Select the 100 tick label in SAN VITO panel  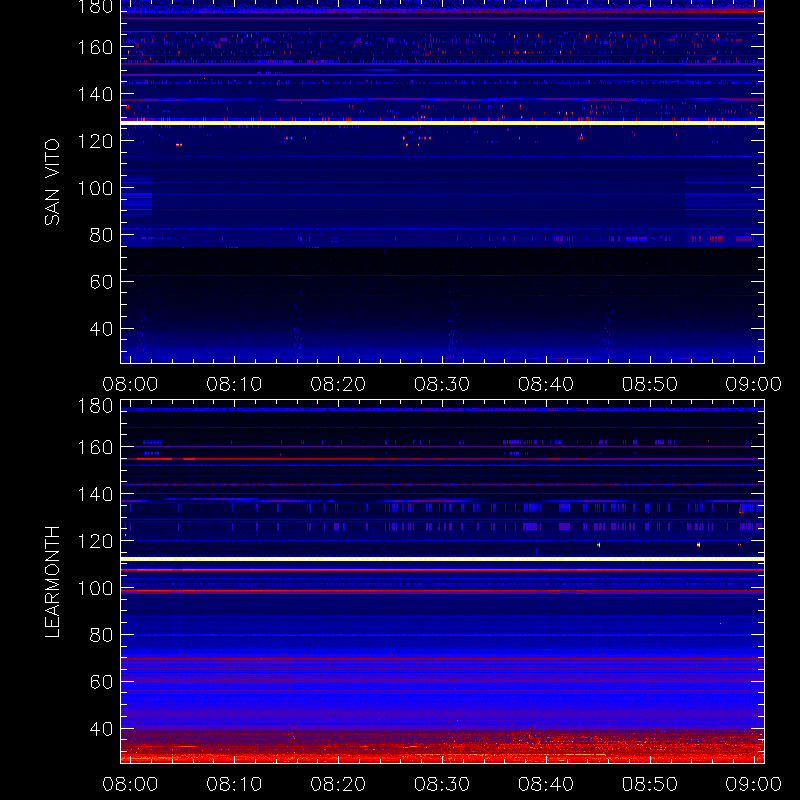[95, 188]
